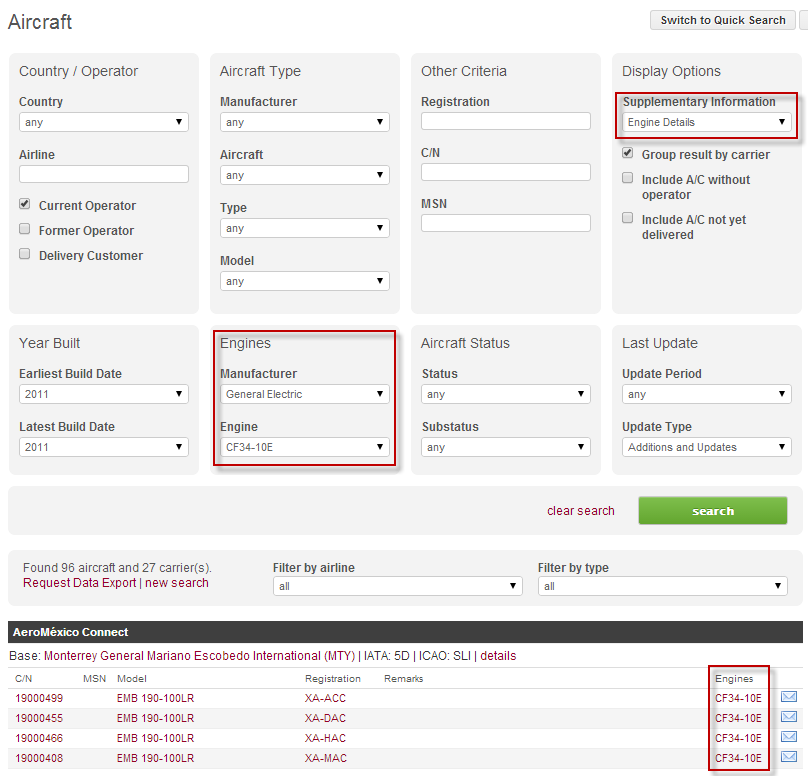Screen dimensions: 808x776
Task: Click the Airline text field
Action: [104, 174]
